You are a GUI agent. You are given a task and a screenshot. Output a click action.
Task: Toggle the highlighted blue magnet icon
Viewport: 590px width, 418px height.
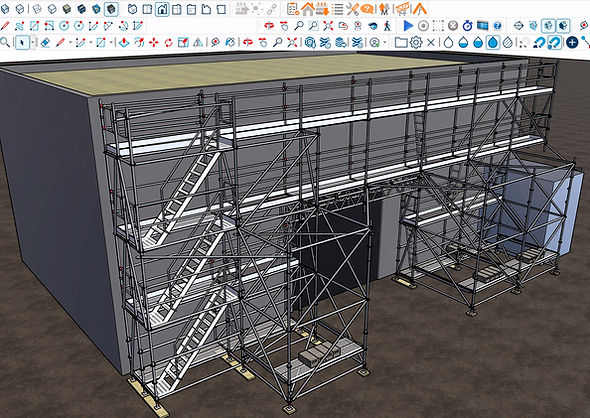(555, 42)
